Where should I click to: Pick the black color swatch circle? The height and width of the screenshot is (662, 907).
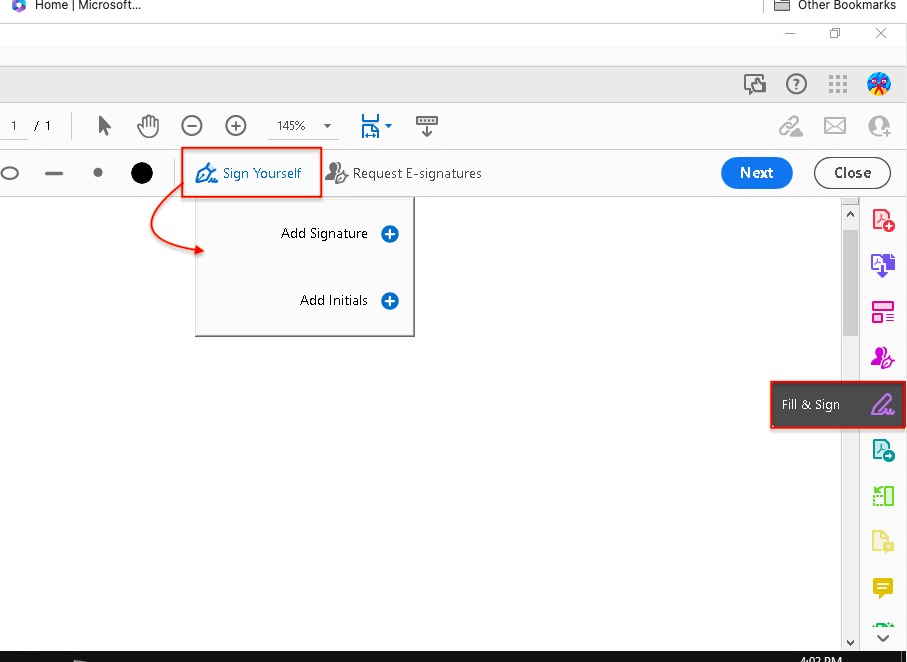click(142, 173)
